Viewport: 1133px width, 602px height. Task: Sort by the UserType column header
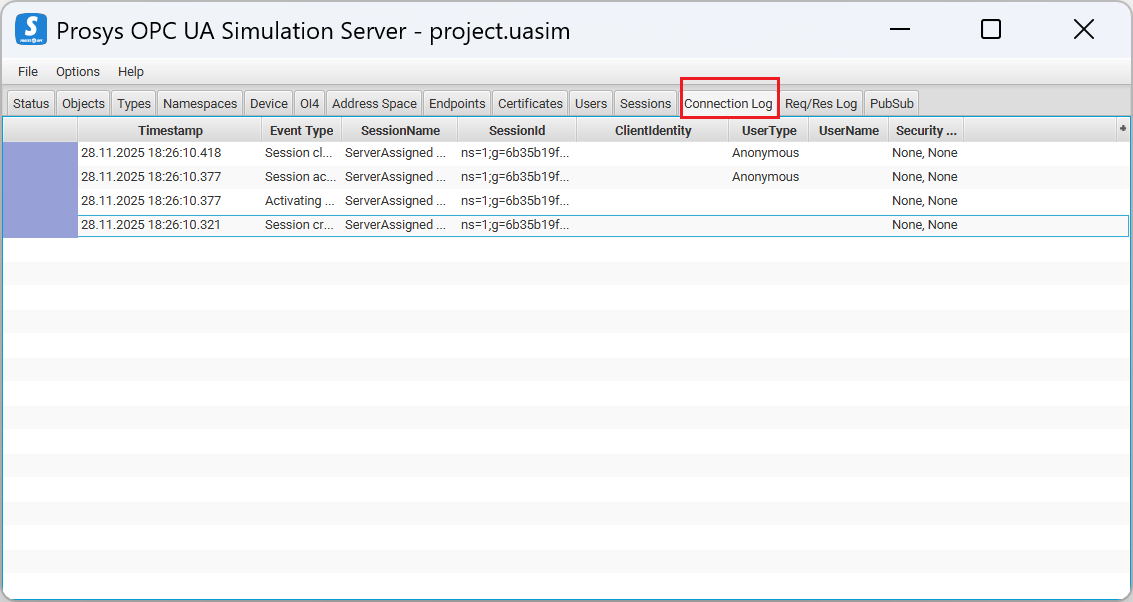(769, 131)
